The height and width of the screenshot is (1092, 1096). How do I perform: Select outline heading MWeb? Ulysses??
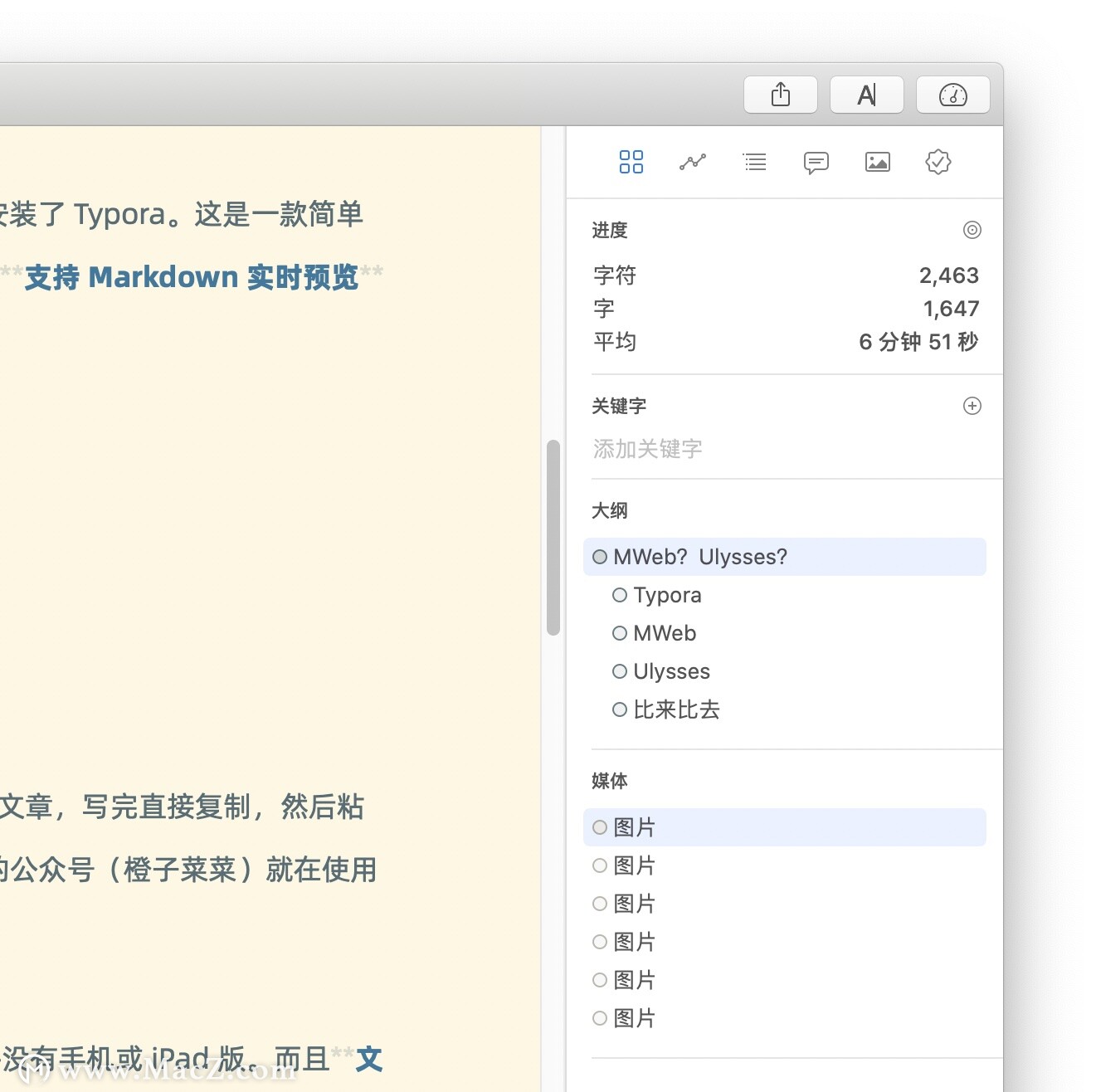(x=785, y=557)
